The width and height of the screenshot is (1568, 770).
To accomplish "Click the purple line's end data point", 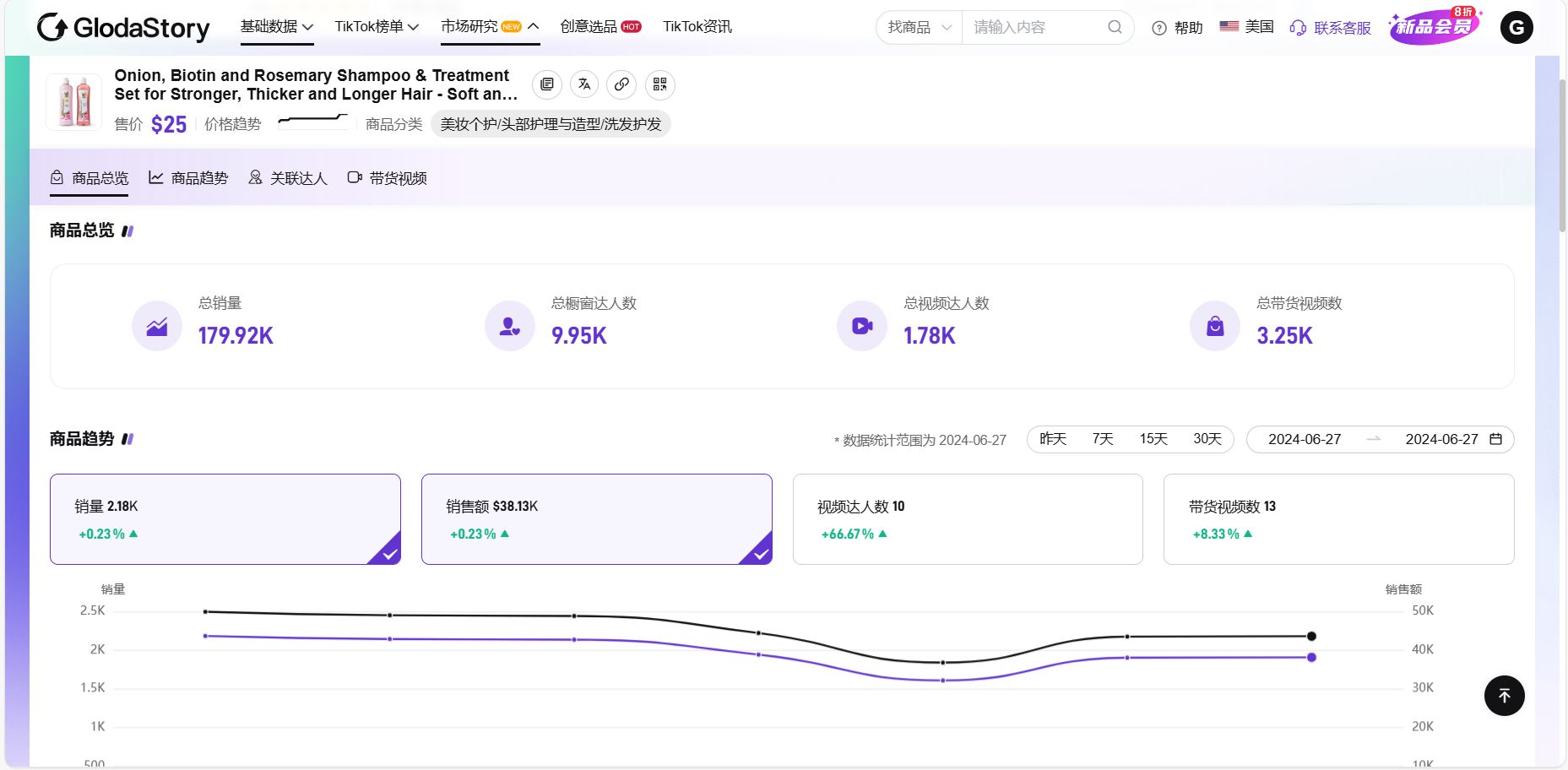I will click(1311, 658).
